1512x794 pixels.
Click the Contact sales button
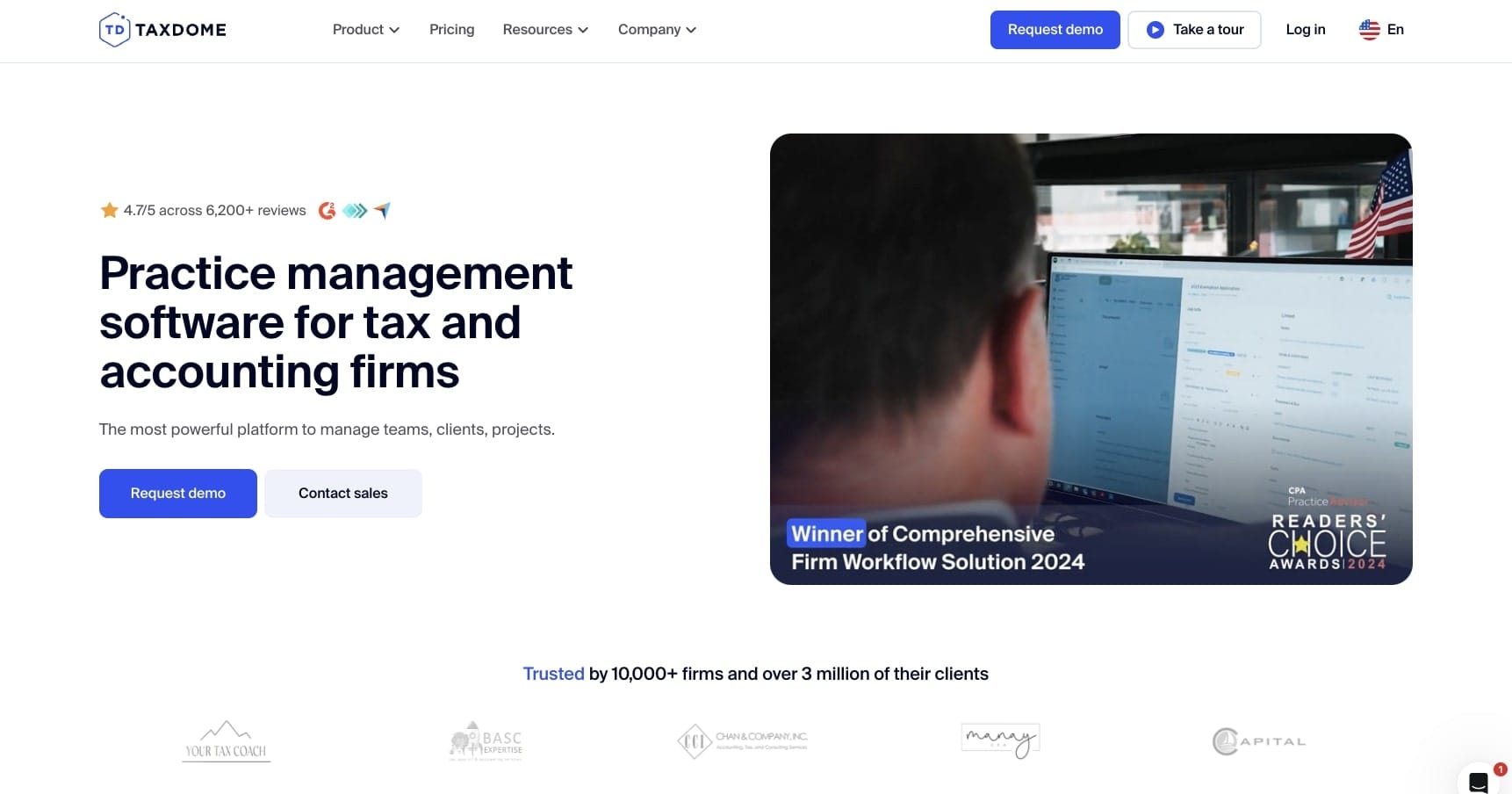[x=342, y=494]
